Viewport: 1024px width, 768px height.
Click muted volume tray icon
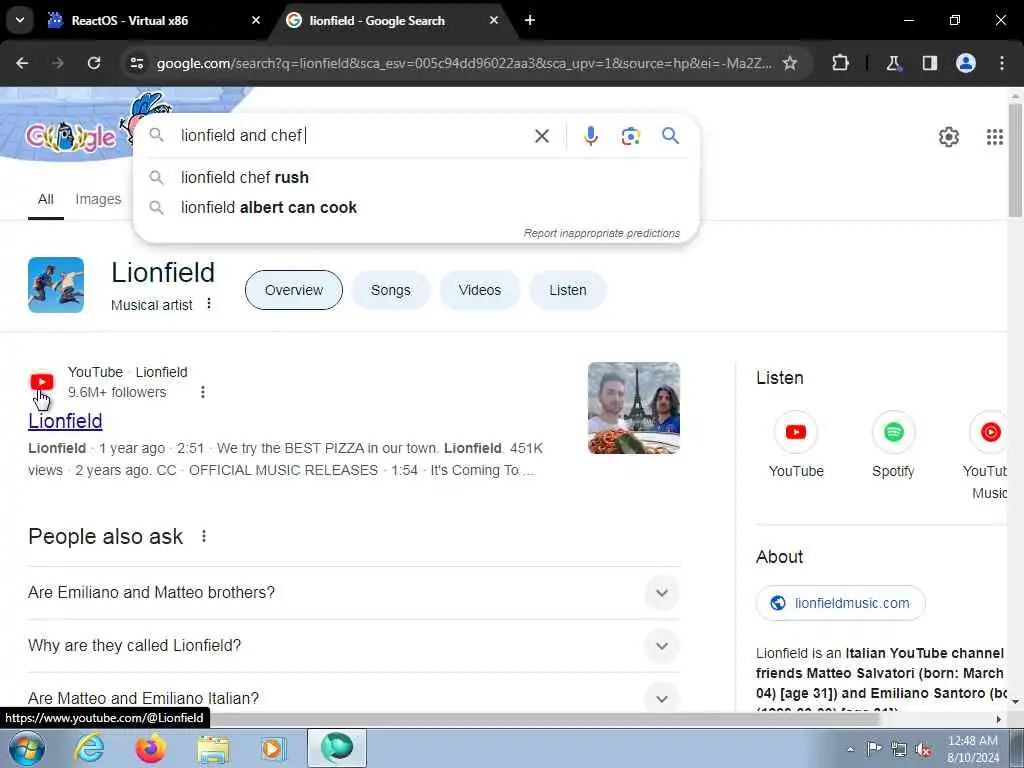tap(924, 750)
